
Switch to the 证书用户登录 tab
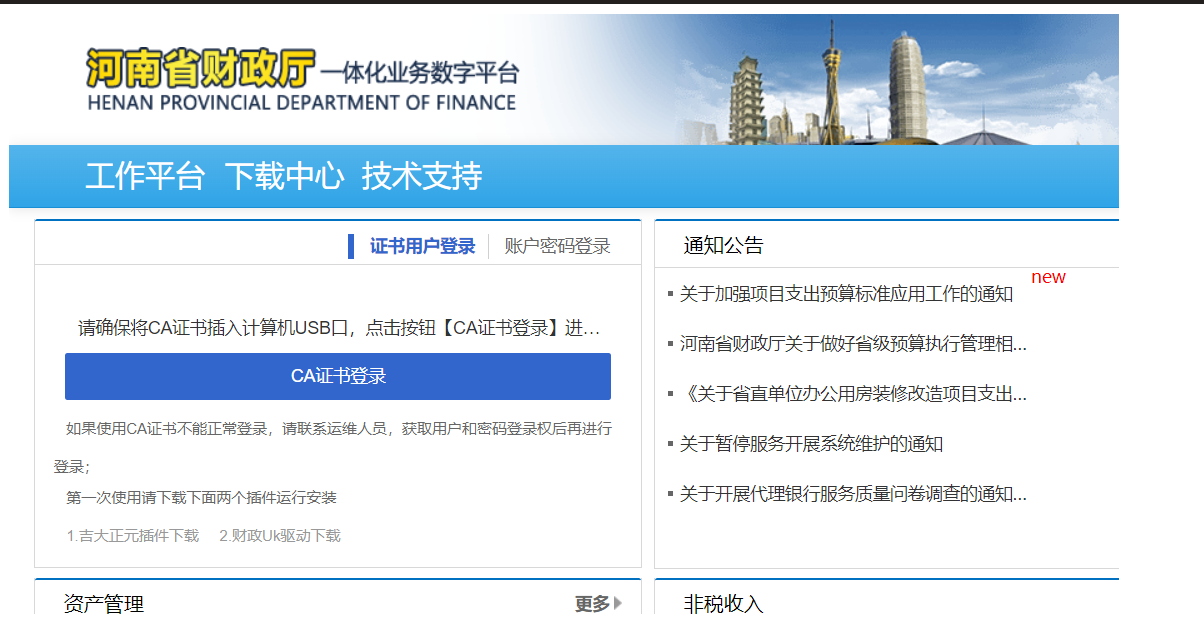[422, 246]
